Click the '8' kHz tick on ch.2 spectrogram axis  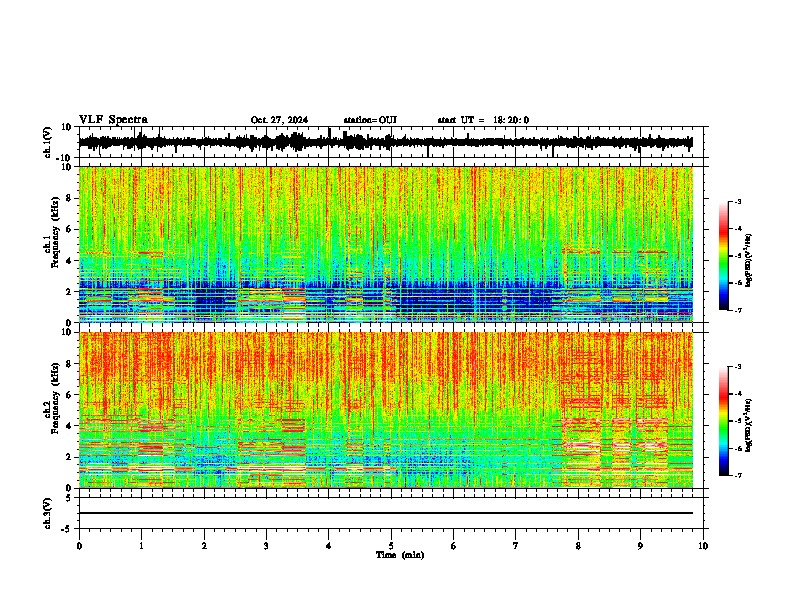[70, 364]
